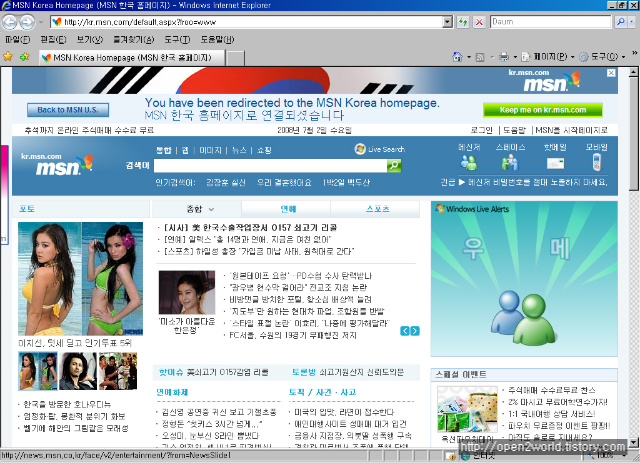Click the previous news slide arrow
640x464 pixels.
point(404,331)
